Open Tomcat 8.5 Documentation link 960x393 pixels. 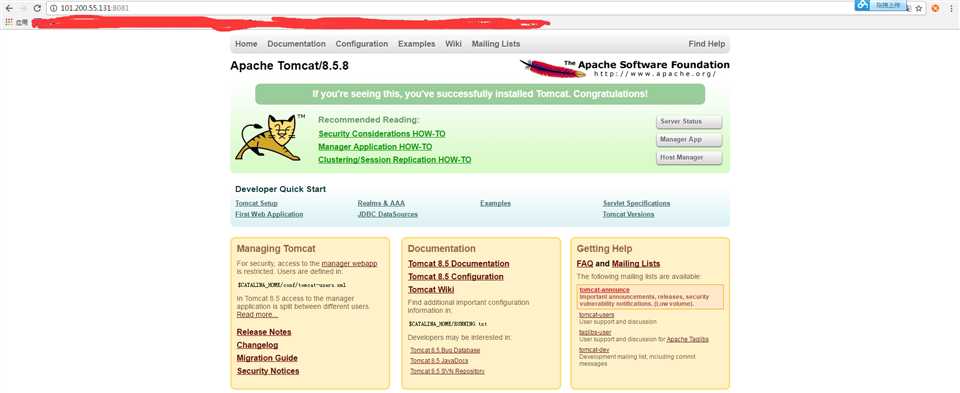[x=459, y=264]
